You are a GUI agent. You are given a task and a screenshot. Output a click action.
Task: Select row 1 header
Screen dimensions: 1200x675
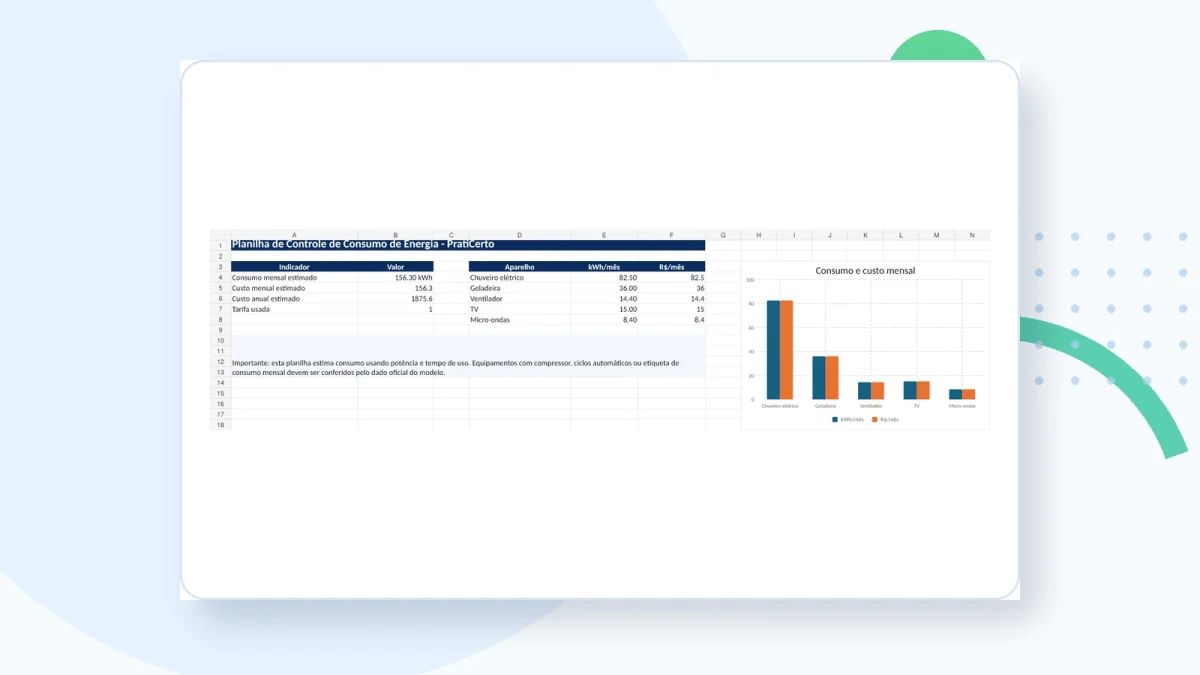point(220,245)
